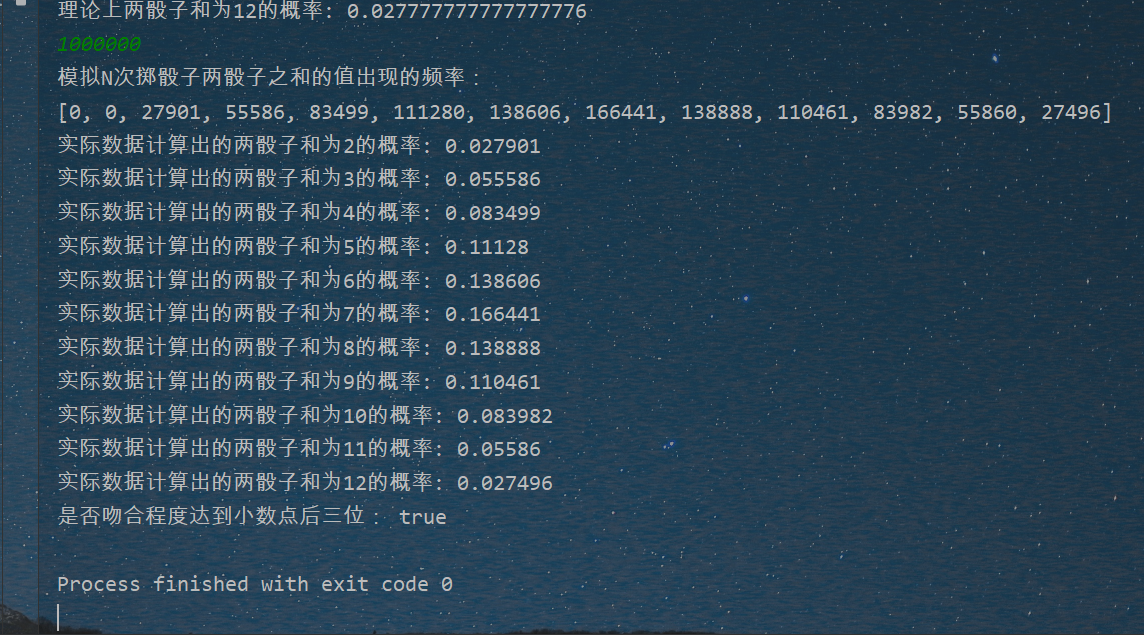Image resolution: width=1144 pixels, height=635 pixels.
Task: Place cursor at the console input caret
Action: (x=58, y=617)
